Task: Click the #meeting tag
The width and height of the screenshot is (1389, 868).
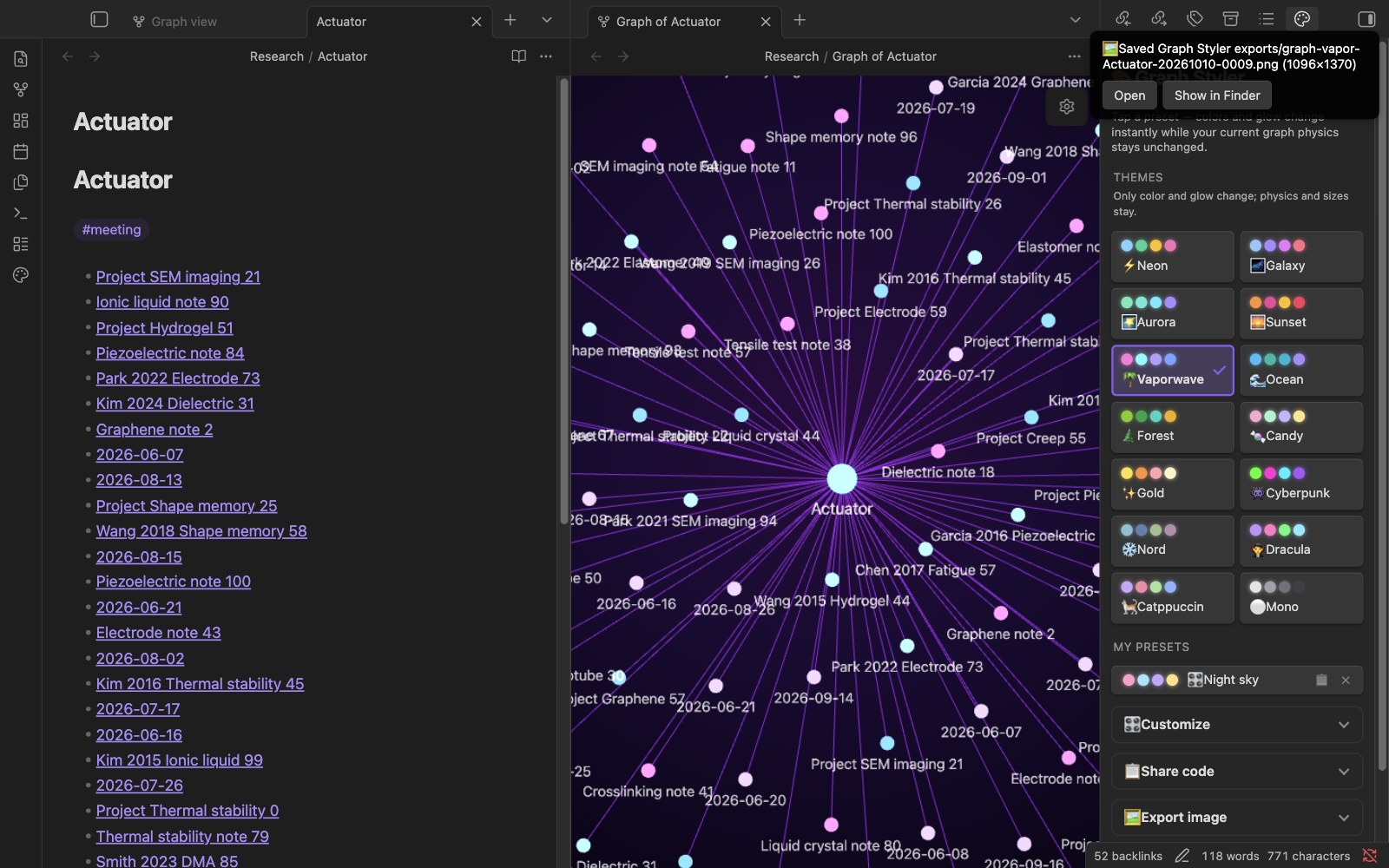Action: (111, 230)
